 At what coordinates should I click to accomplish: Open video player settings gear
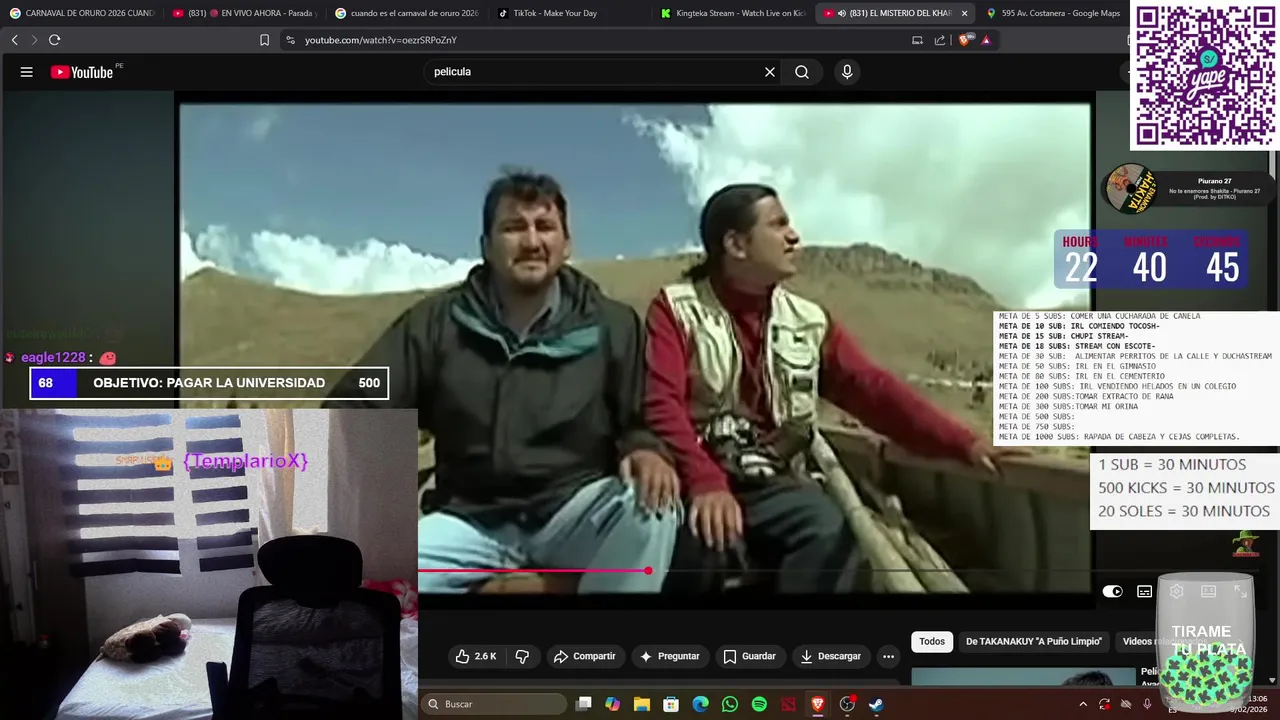click(1176, 591)
